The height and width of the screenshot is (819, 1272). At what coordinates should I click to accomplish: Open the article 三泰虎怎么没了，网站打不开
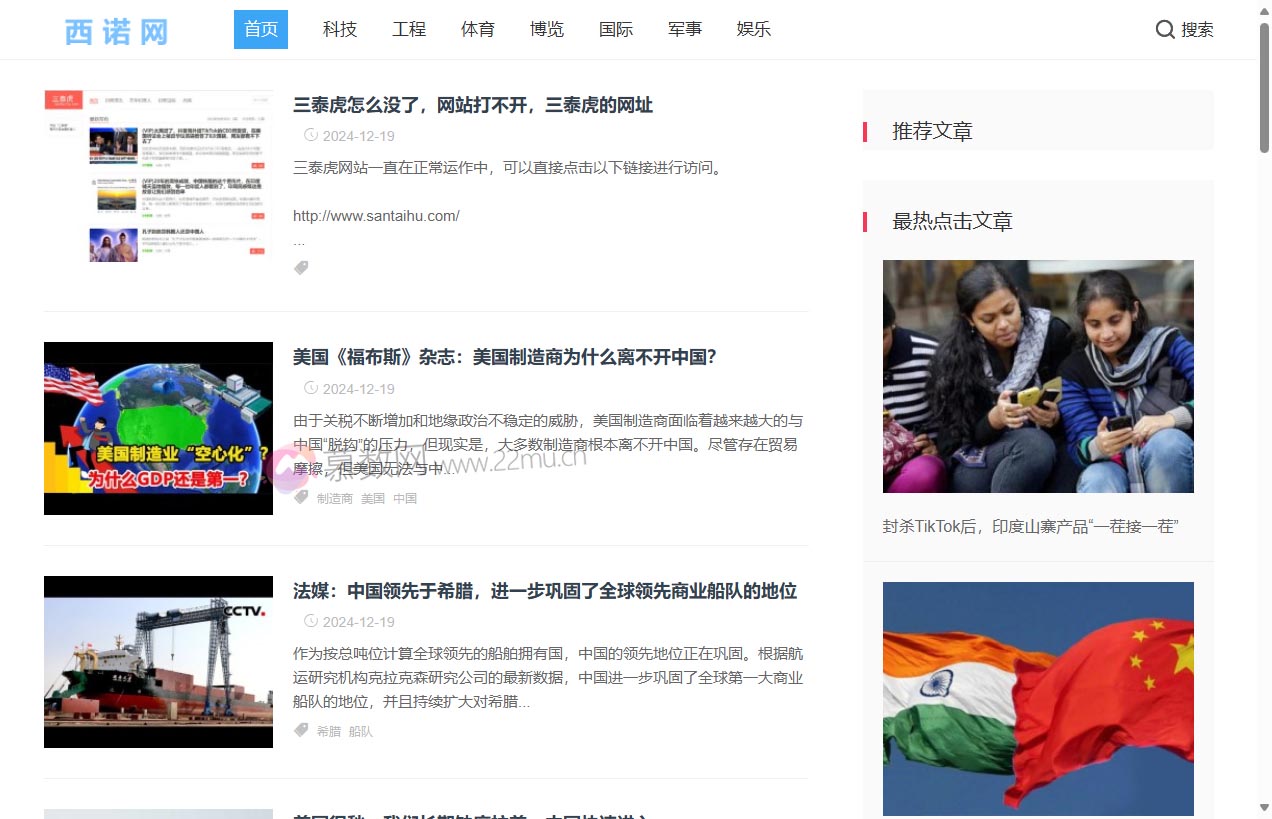[x=472, y=104]
